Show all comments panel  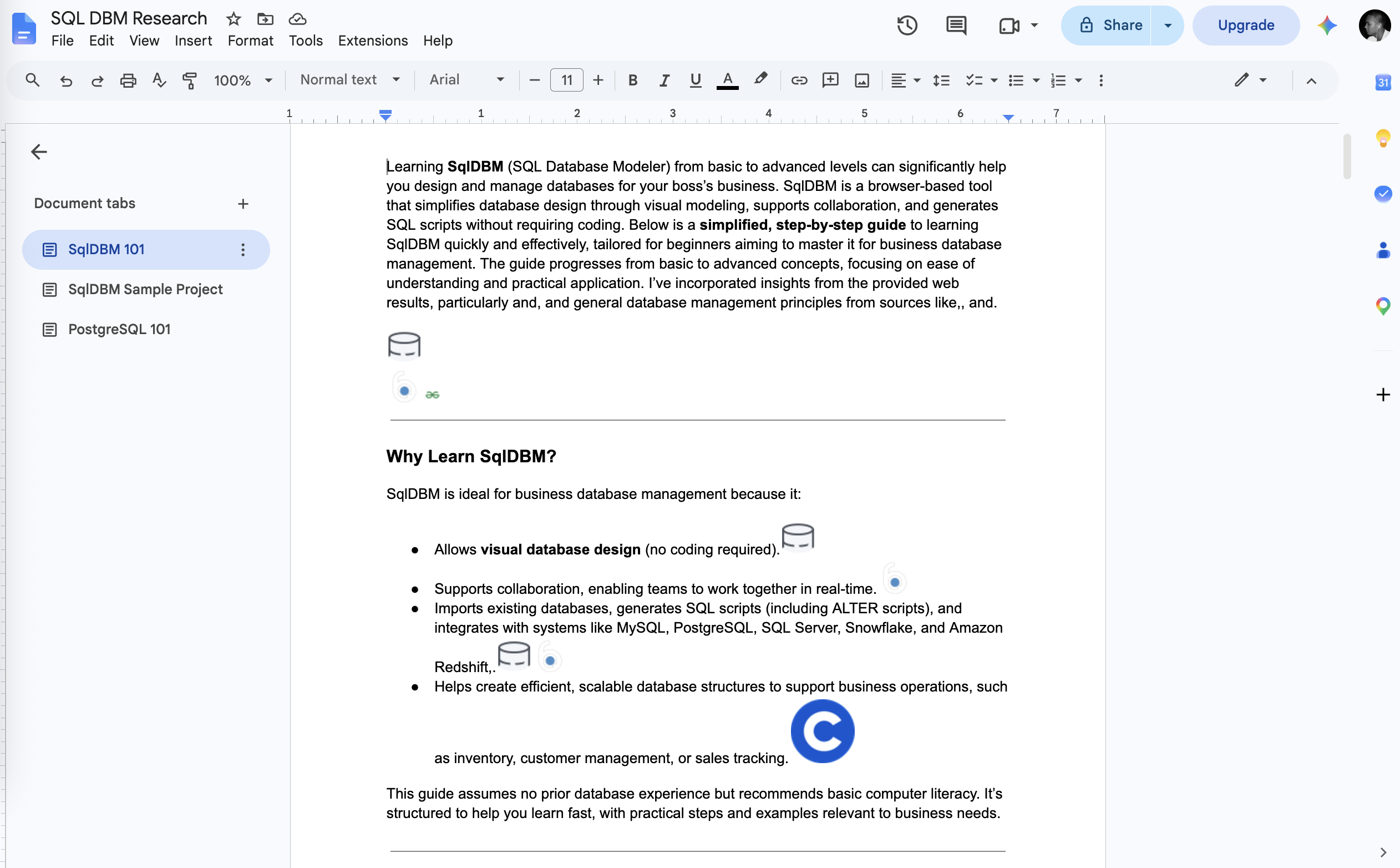coord(956,26)
